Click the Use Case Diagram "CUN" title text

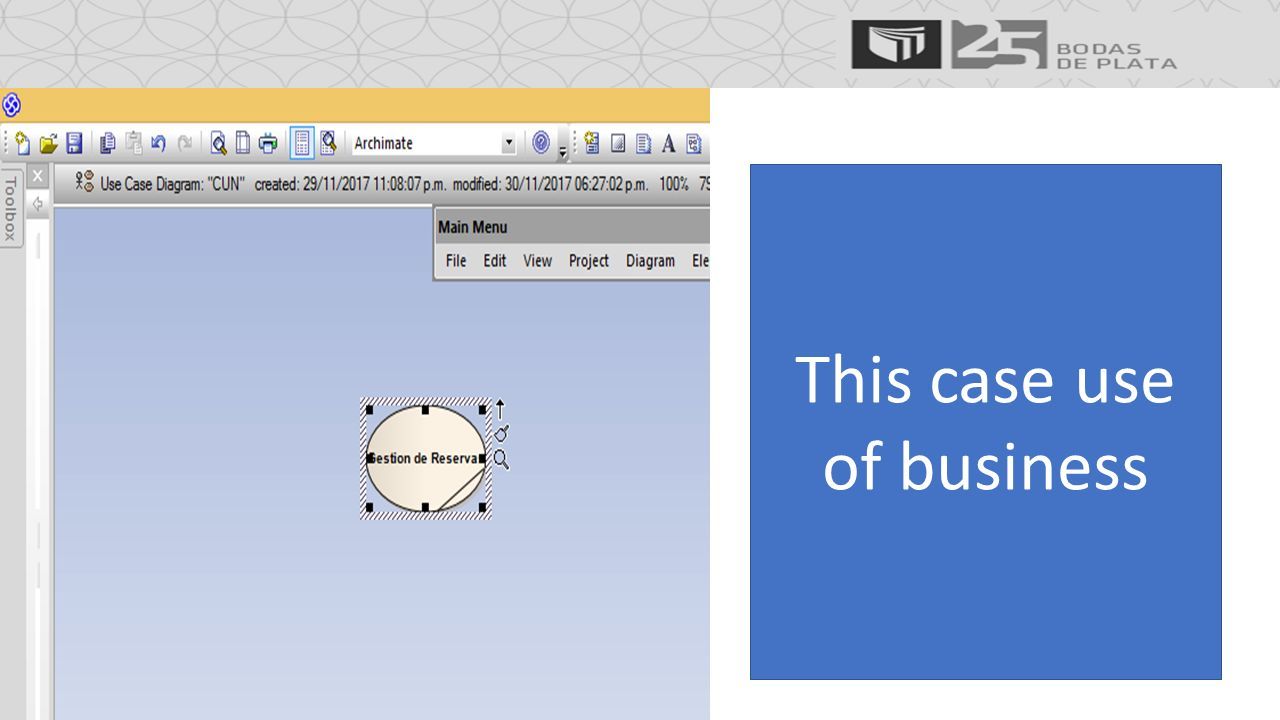[x=173, y=184]
